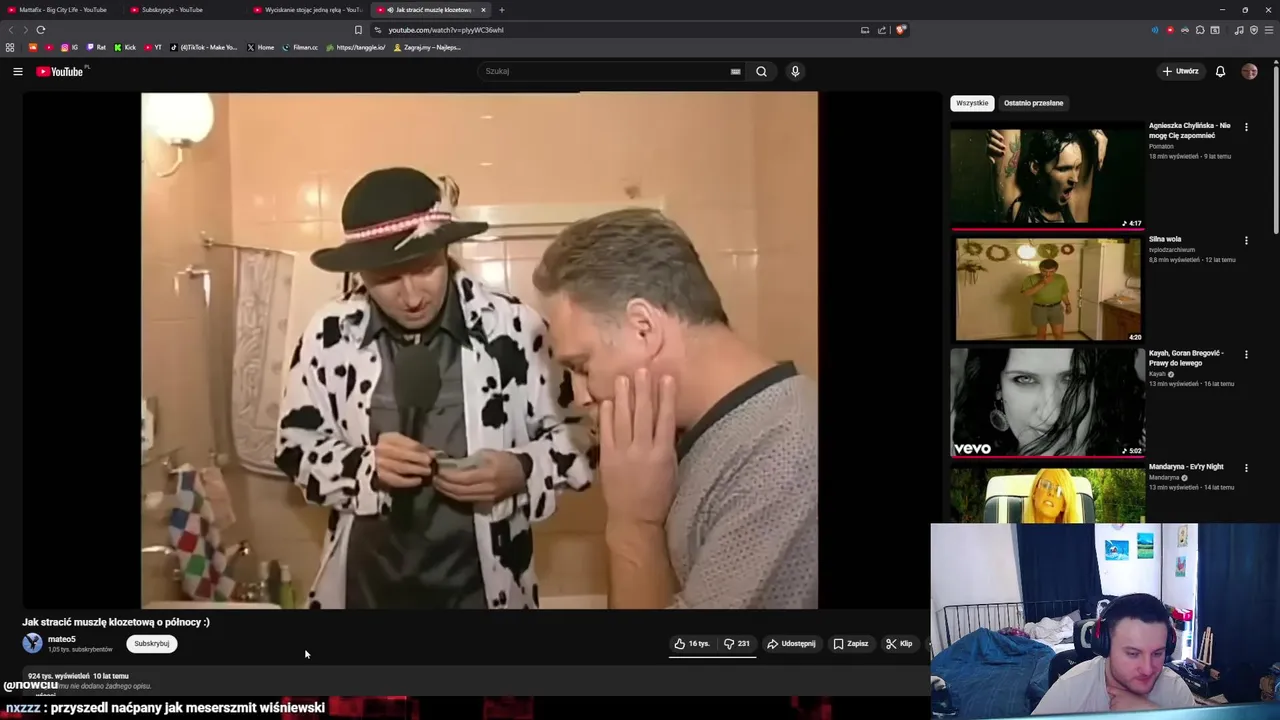
Task: Start voice search with microphone icon
Action: 795,71
